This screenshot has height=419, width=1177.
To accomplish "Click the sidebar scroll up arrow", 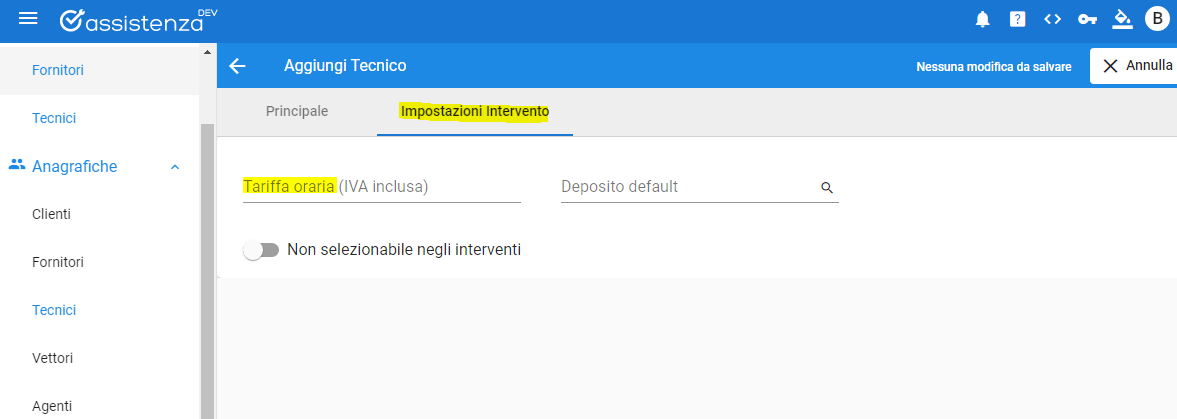I will (x=207, y=53).
